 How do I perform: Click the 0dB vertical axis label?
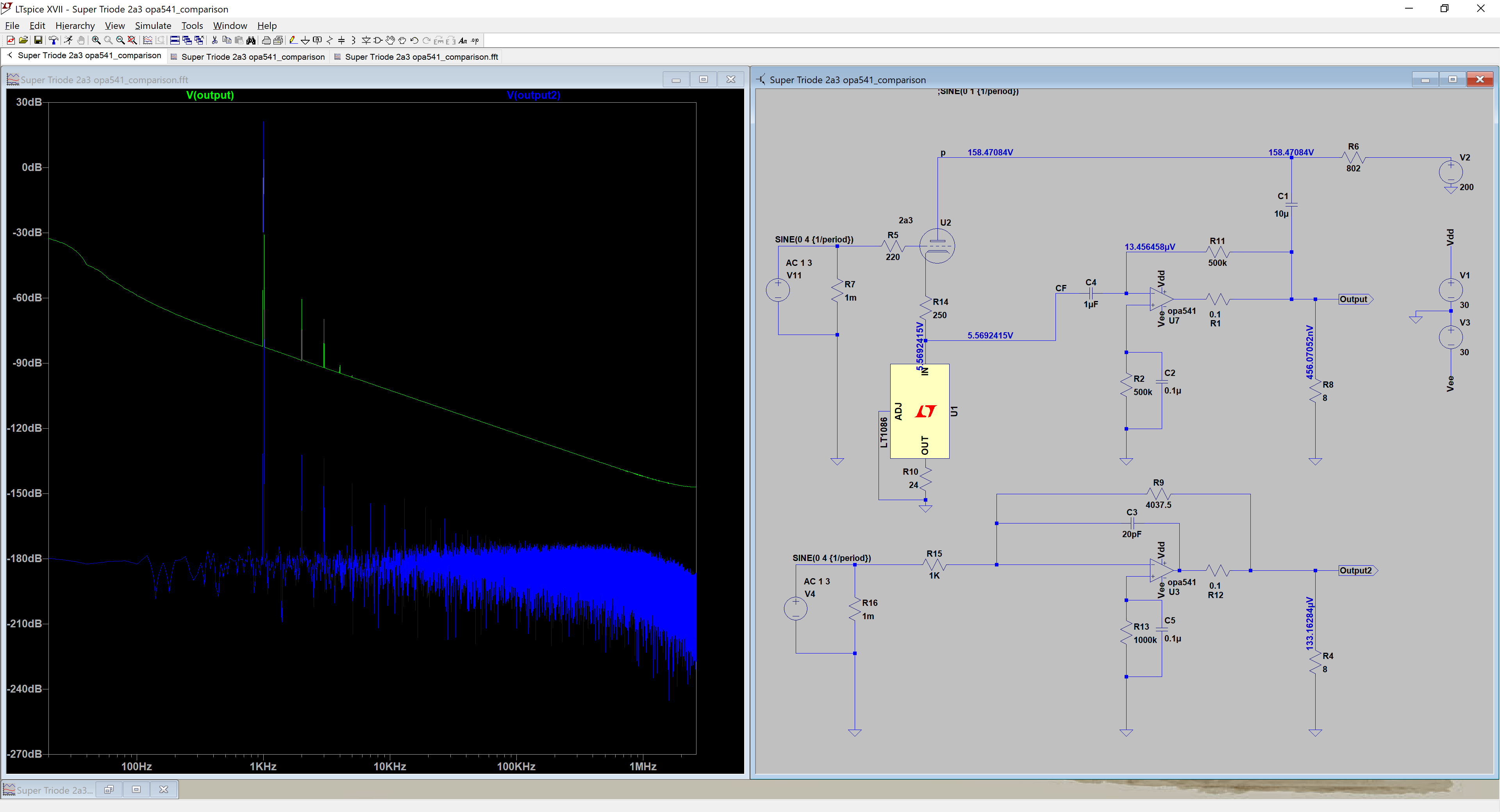(x=31, y=167)
